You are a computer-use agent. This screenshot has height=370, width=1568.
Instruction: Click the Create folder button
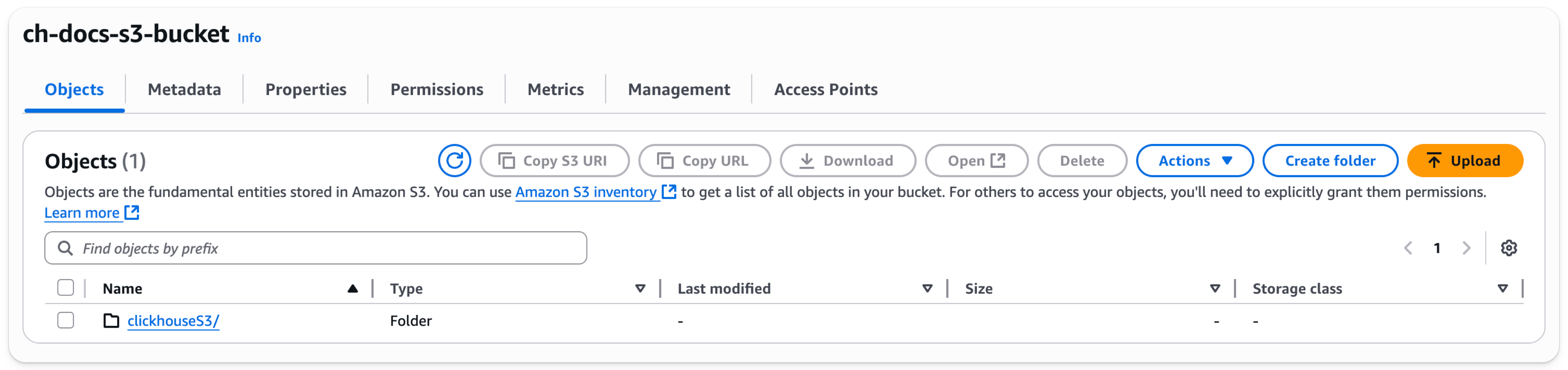pyautogui.click(x=1330, y=160)
